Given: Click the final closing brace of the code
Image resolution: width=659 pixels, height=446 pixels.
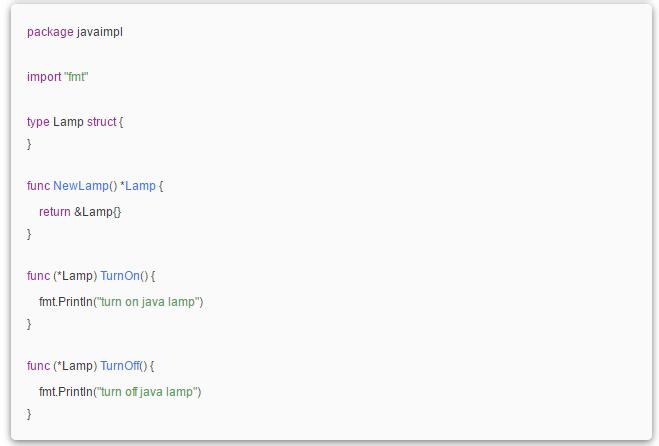Looking at the screenshot, I should (x=29, y=414).
